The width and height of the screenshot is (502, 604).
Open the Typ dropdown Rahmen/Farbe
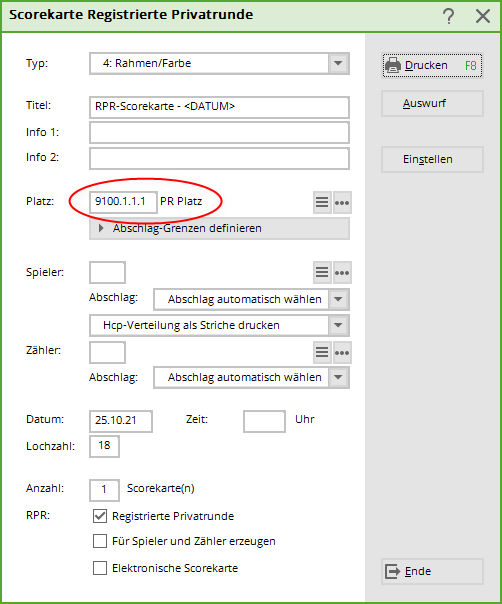[x=219, y=63]
